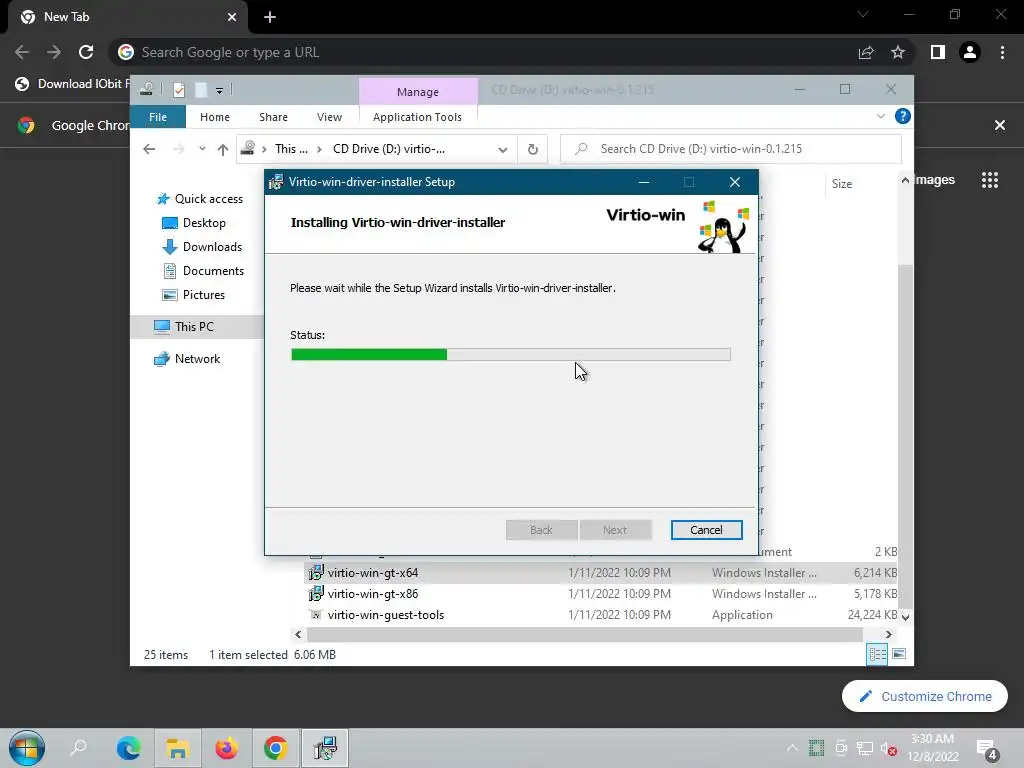Open File Explorer from taskbar

pos(177,748)
